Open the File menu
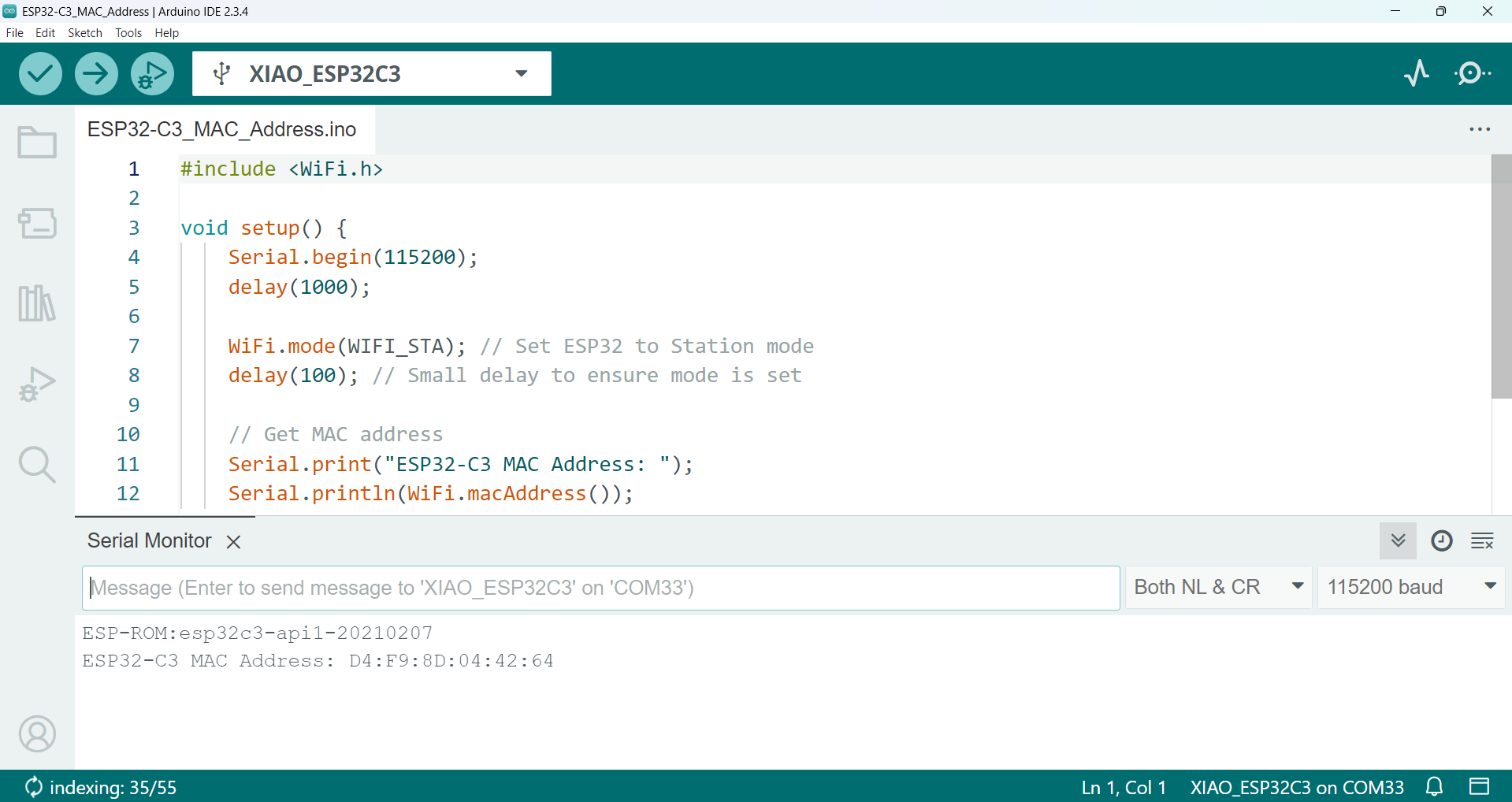The height and width of the screenshot is (802, 1512). pyautogui.click(x=14, y=33)
